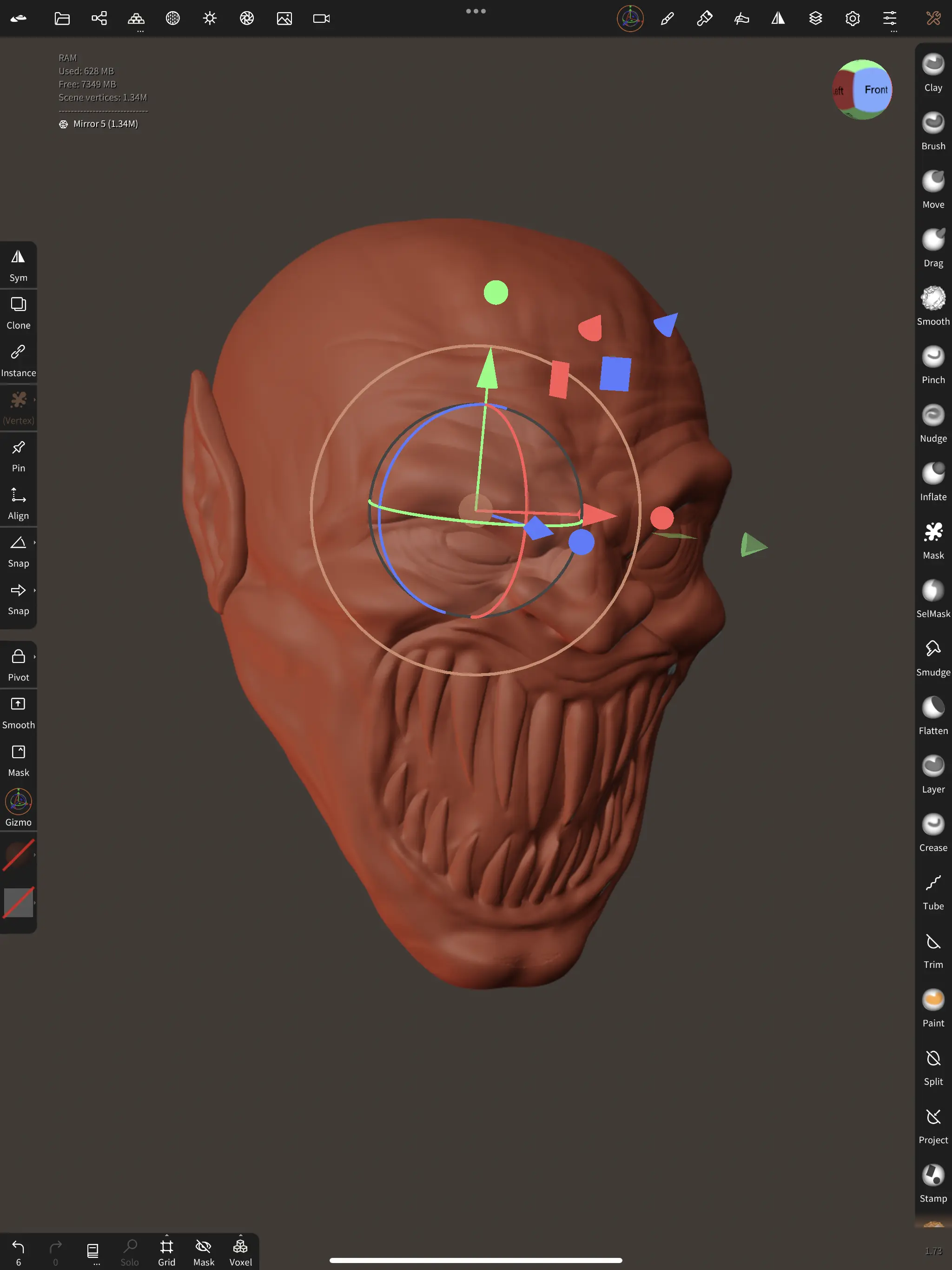Screen dimensions: 952x1270
Task: Toggle Mask shortcut in left panel
Action: 19,760
